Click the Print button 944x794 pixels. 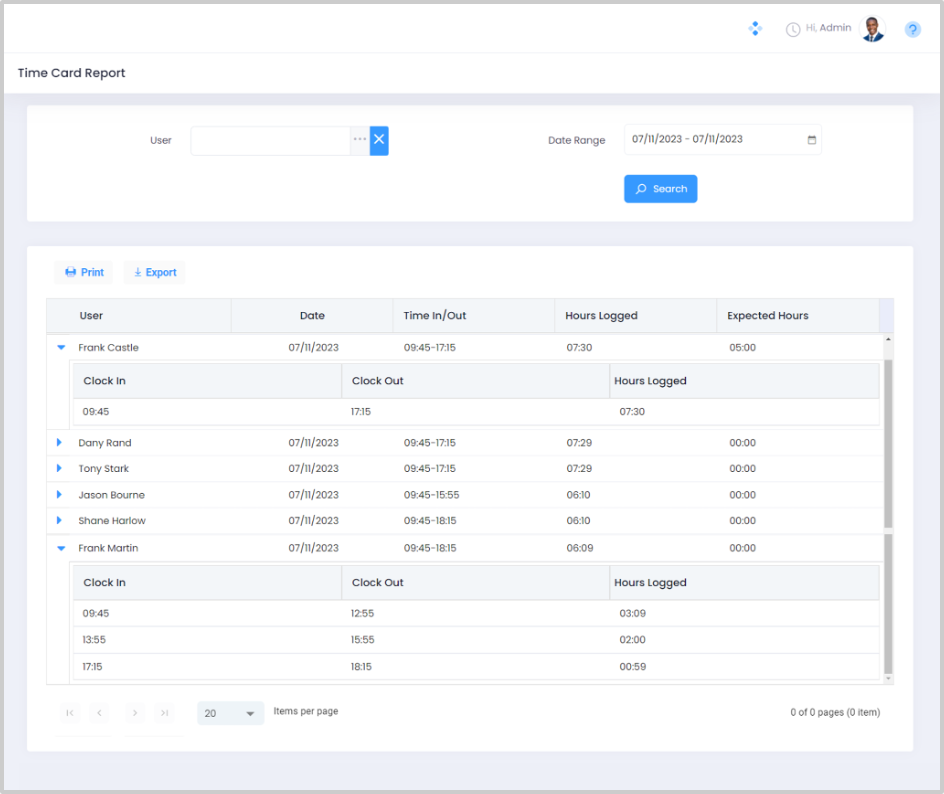(x=84, y=272)
